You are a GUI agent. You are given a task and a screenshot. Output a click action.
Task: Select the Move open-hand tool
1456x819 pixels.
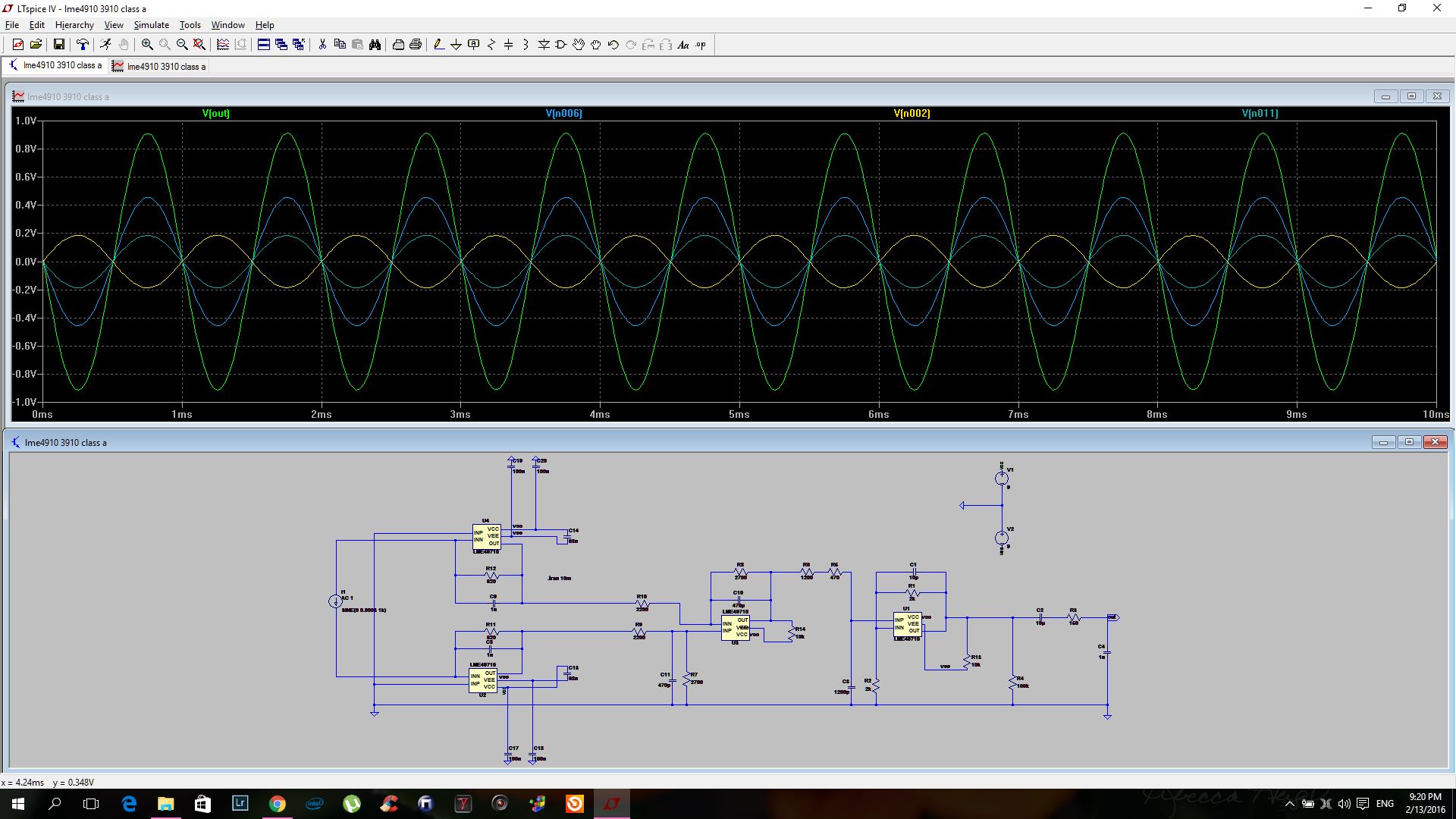point(579,45)
